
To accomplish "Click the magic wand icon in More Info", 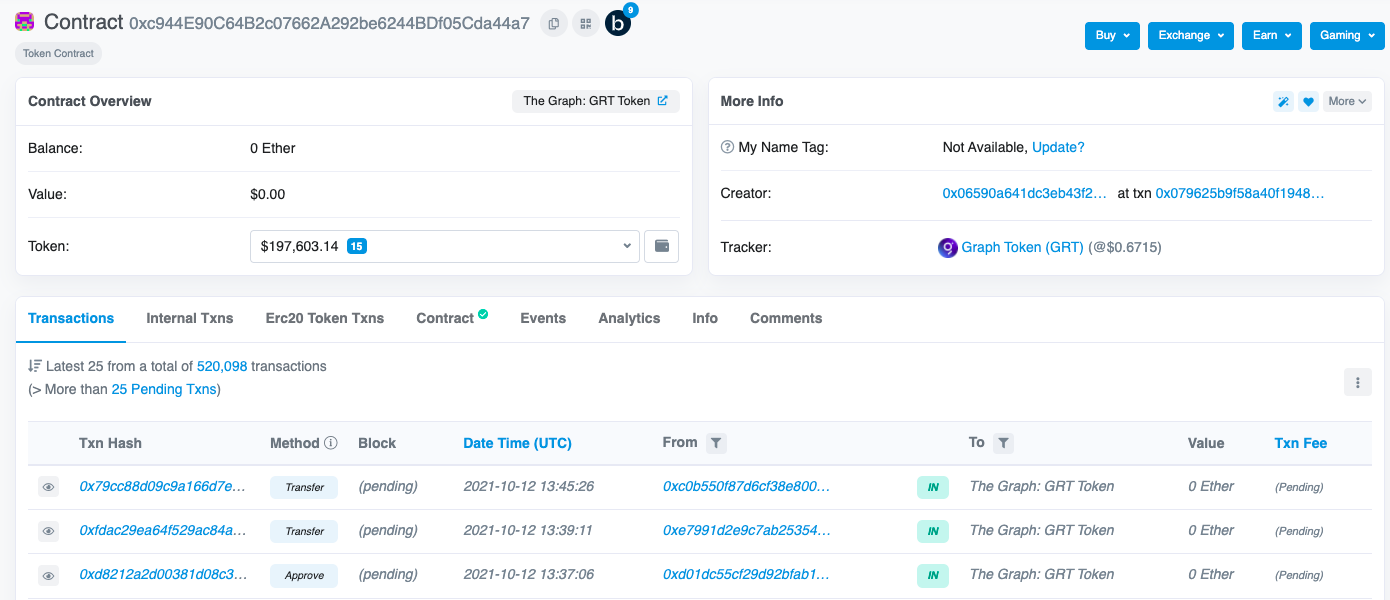I will coord(1283,101).
